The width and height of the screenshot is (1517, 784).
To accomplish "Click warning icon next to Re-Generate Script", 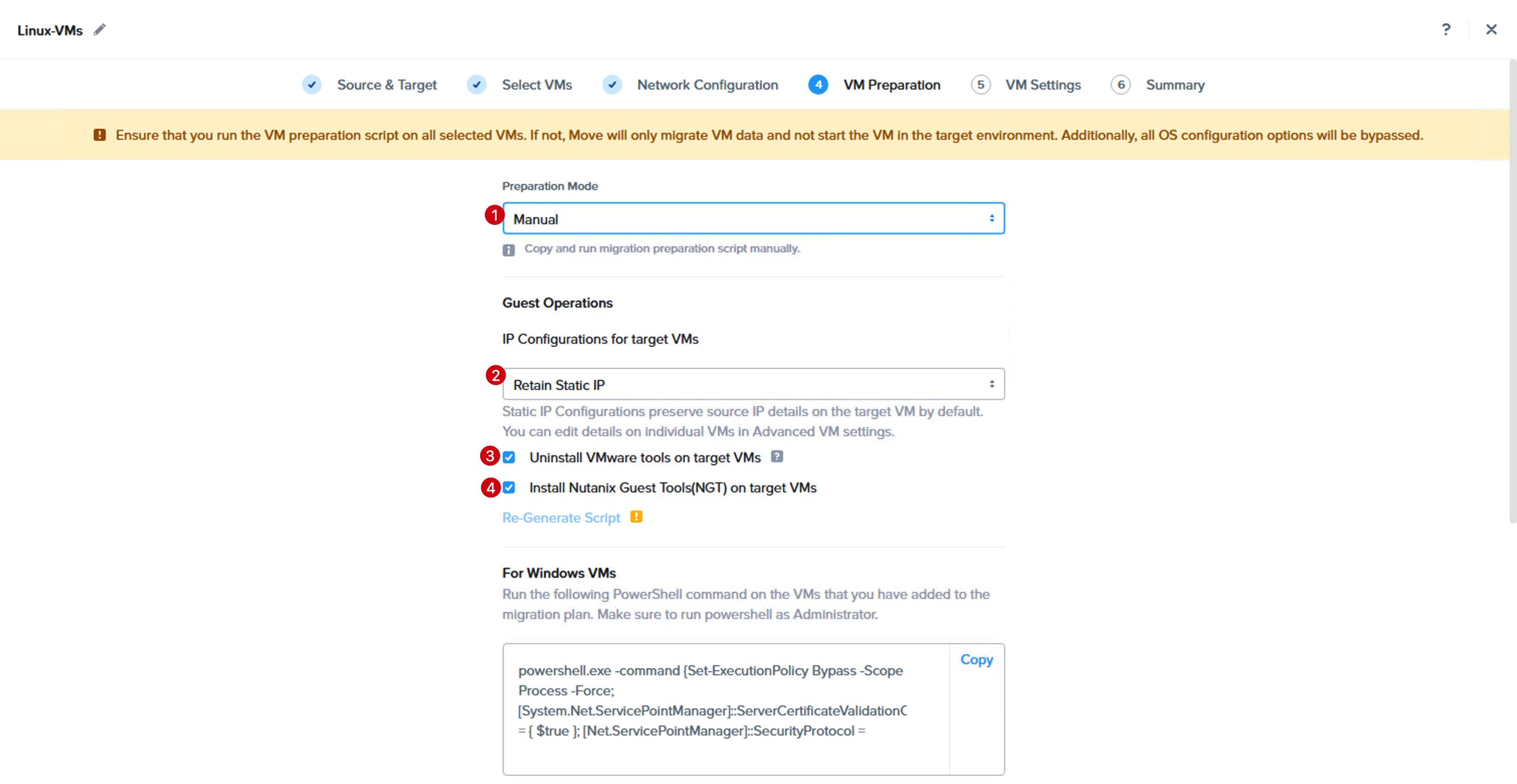I will click(636, 516).
